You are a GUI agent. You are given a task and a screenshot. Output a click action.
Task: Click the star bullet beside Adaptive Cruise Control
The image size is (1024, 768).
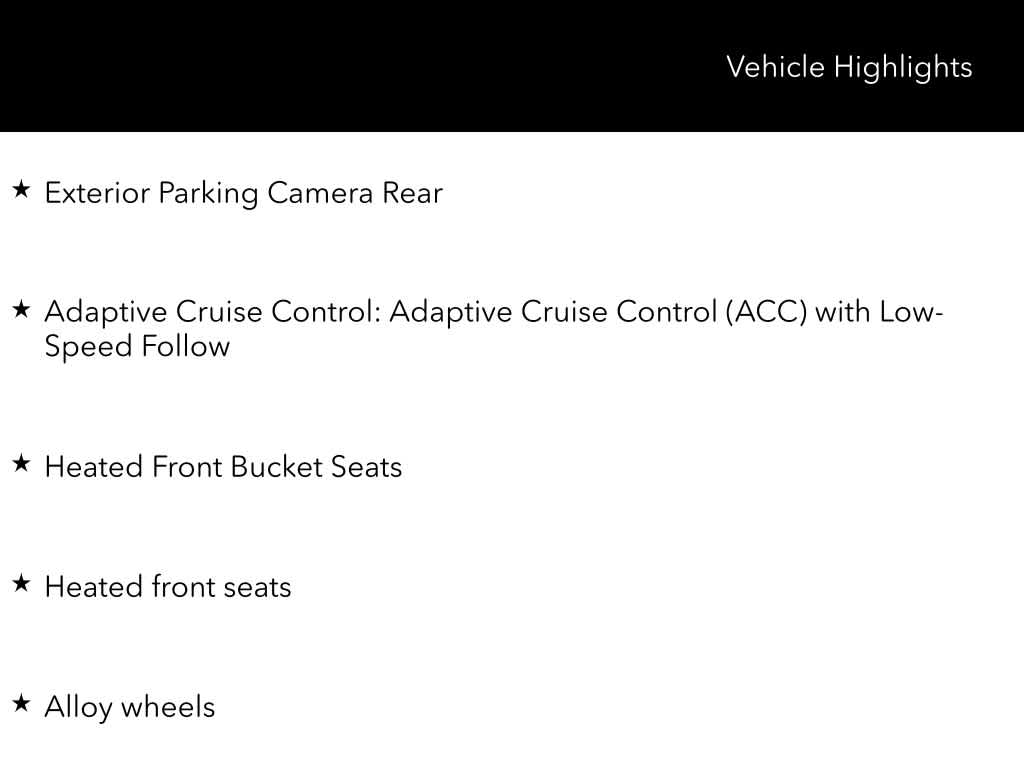tap(21, 310)
